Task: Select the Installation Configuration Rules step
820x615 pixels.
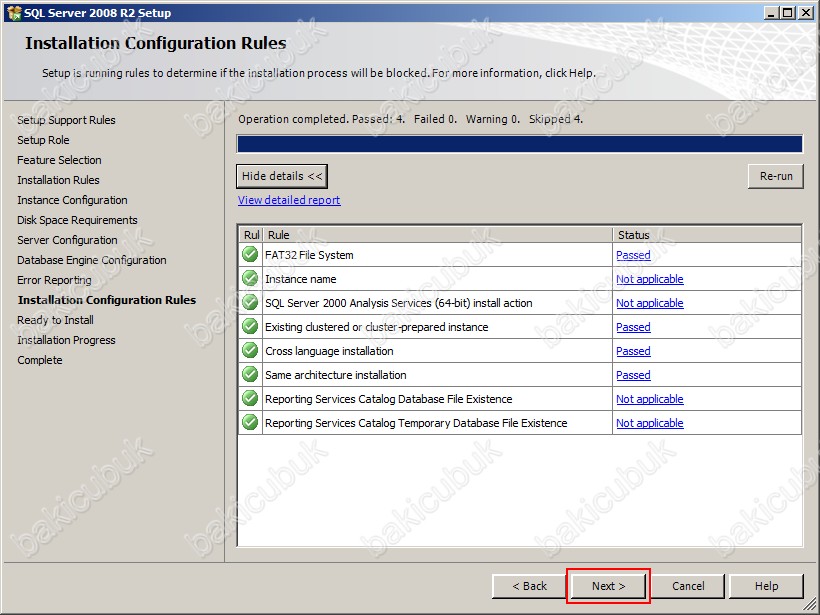Action: tap(107, 300)
